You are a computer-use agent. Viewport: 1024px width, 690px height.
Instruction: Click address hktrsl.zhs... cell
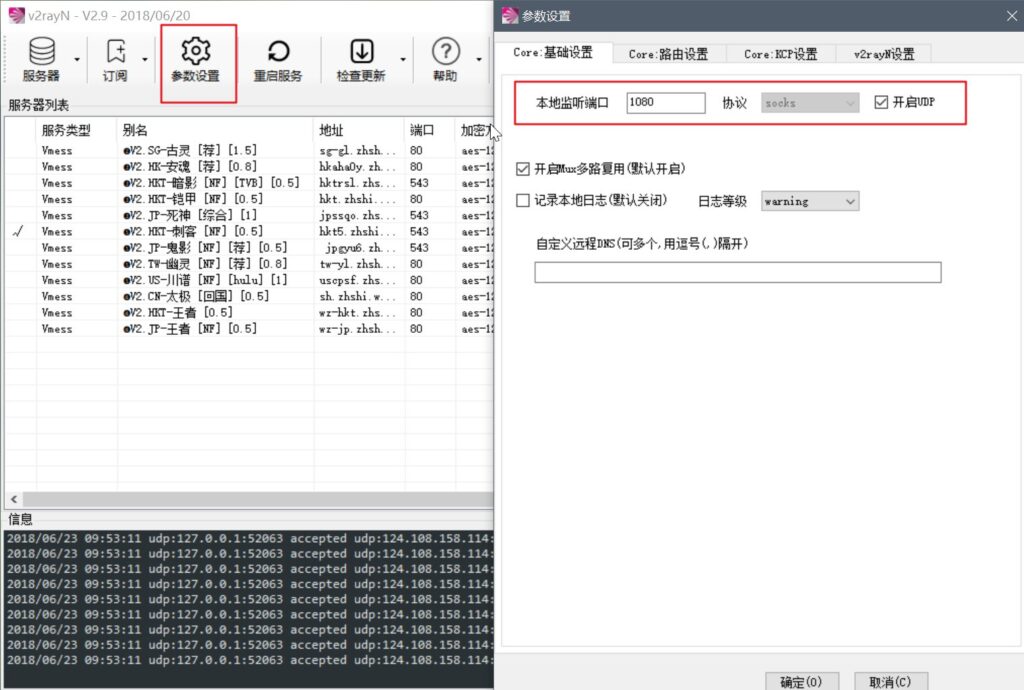point(357,183)
